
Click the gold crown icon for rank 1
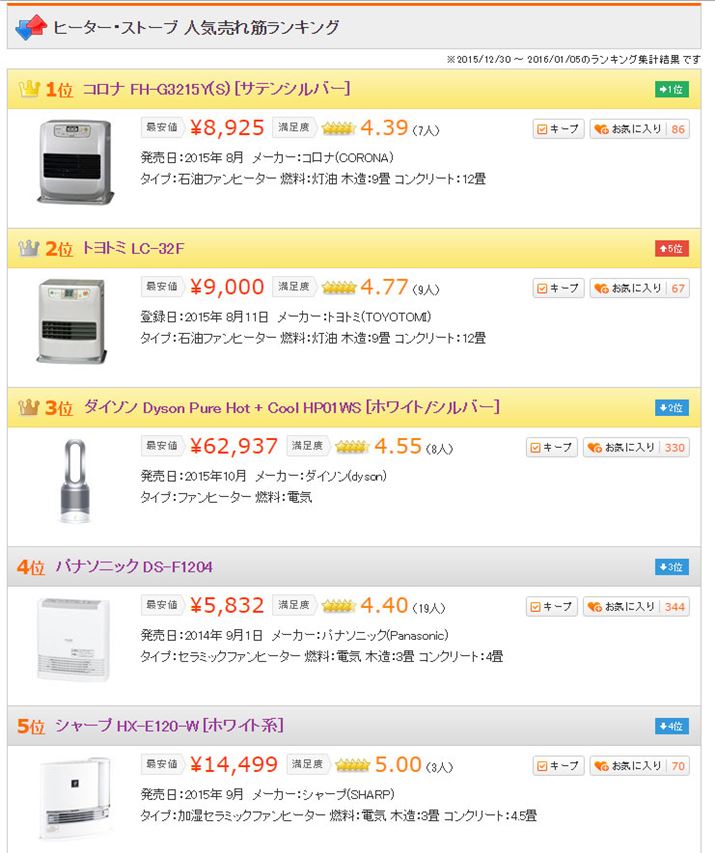coord(29,89)
